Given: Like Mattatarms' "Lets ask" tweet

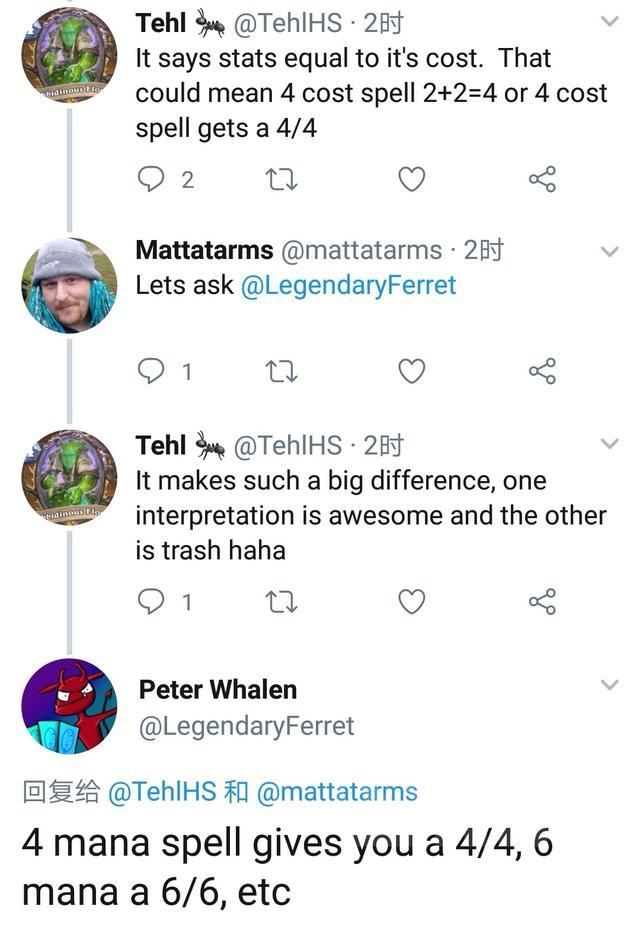Looking at the screenshot, I should click(x=411, y=372).
